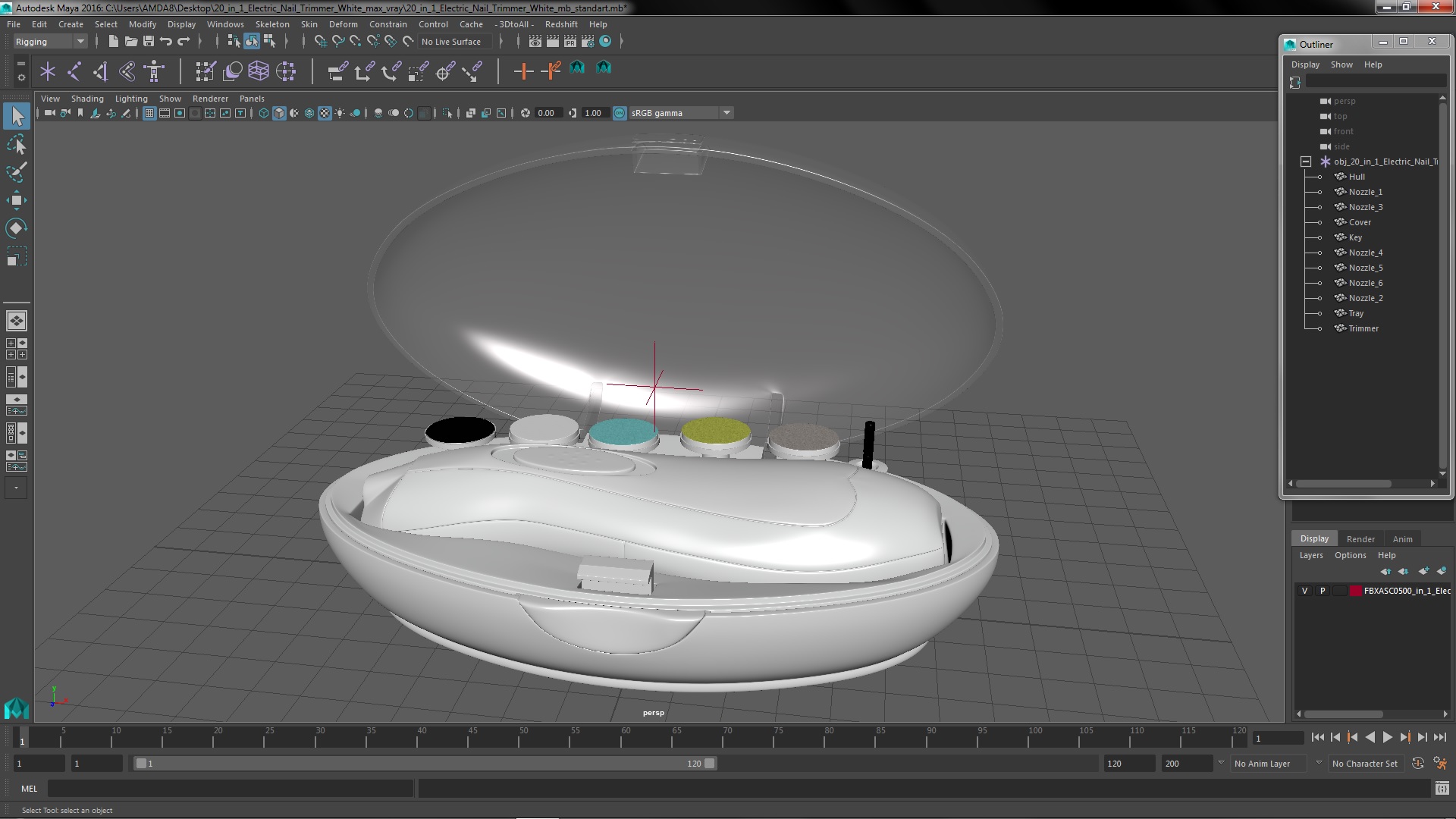Click the IPR render icon
Screen dimensions: 1456x819
pyautogui.click(x=570, y=42)
